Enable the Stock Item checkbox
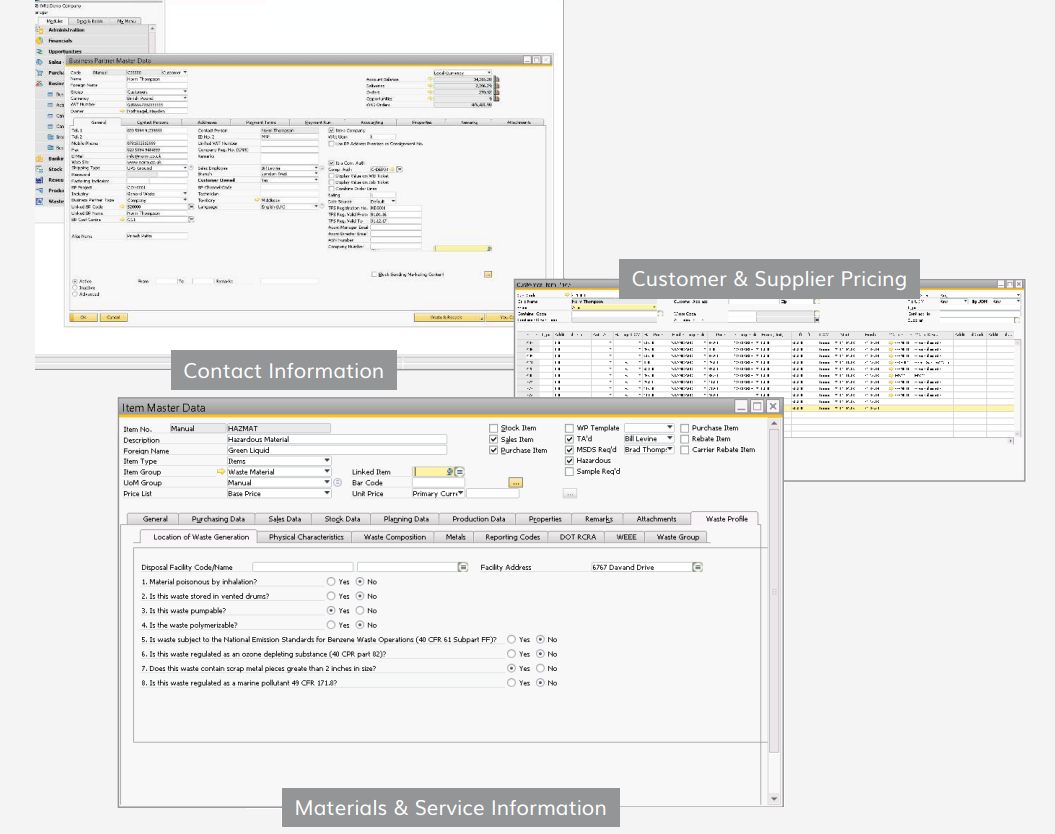The width and height of the screenshot is (1055, 834). point(493,428)
